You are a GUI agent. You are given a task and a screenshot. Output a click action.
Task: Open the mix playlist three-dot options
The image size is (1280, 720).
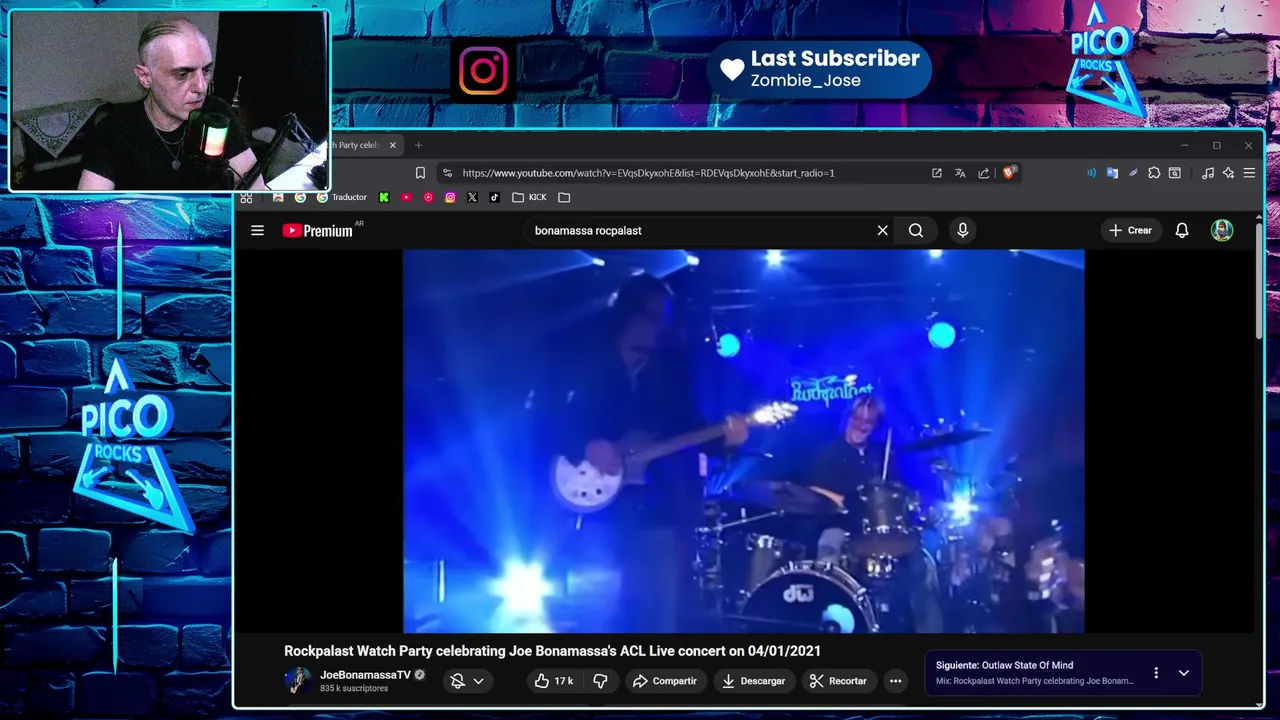coord(1156,673)
